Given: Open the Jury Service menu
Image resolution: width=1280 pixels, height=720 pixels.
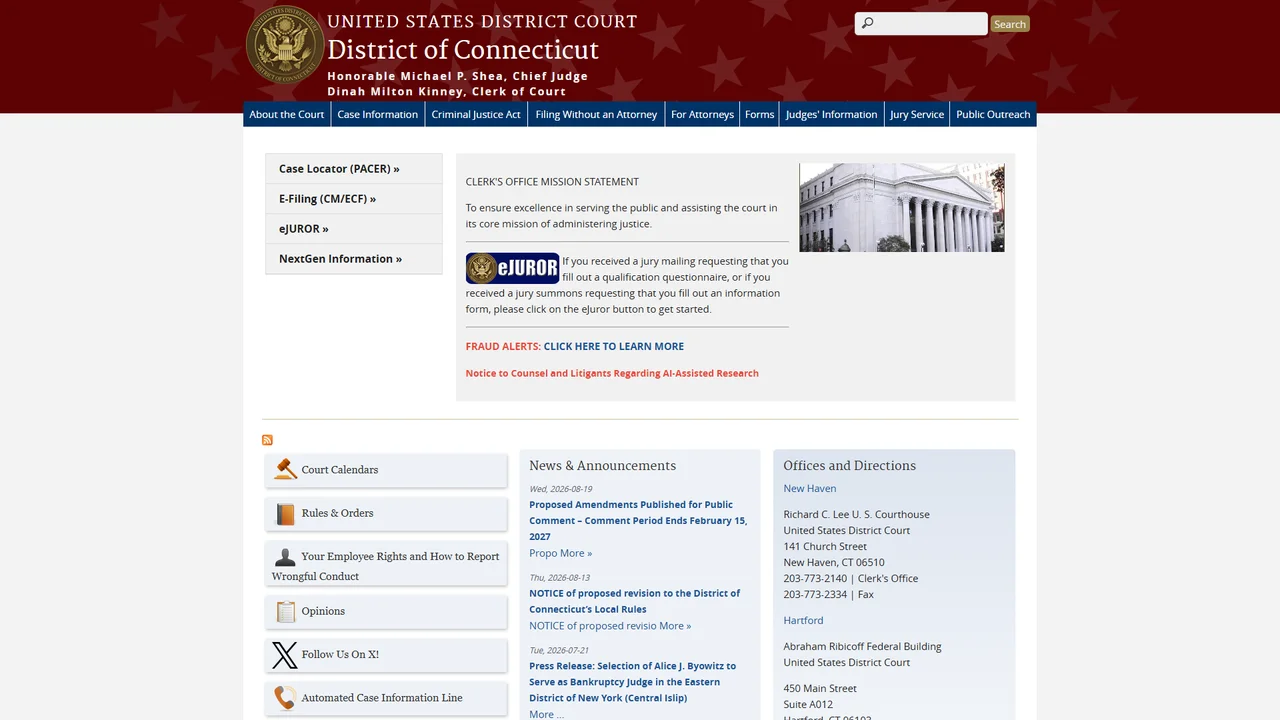Looking at the screenshot, I should point(917,114).
